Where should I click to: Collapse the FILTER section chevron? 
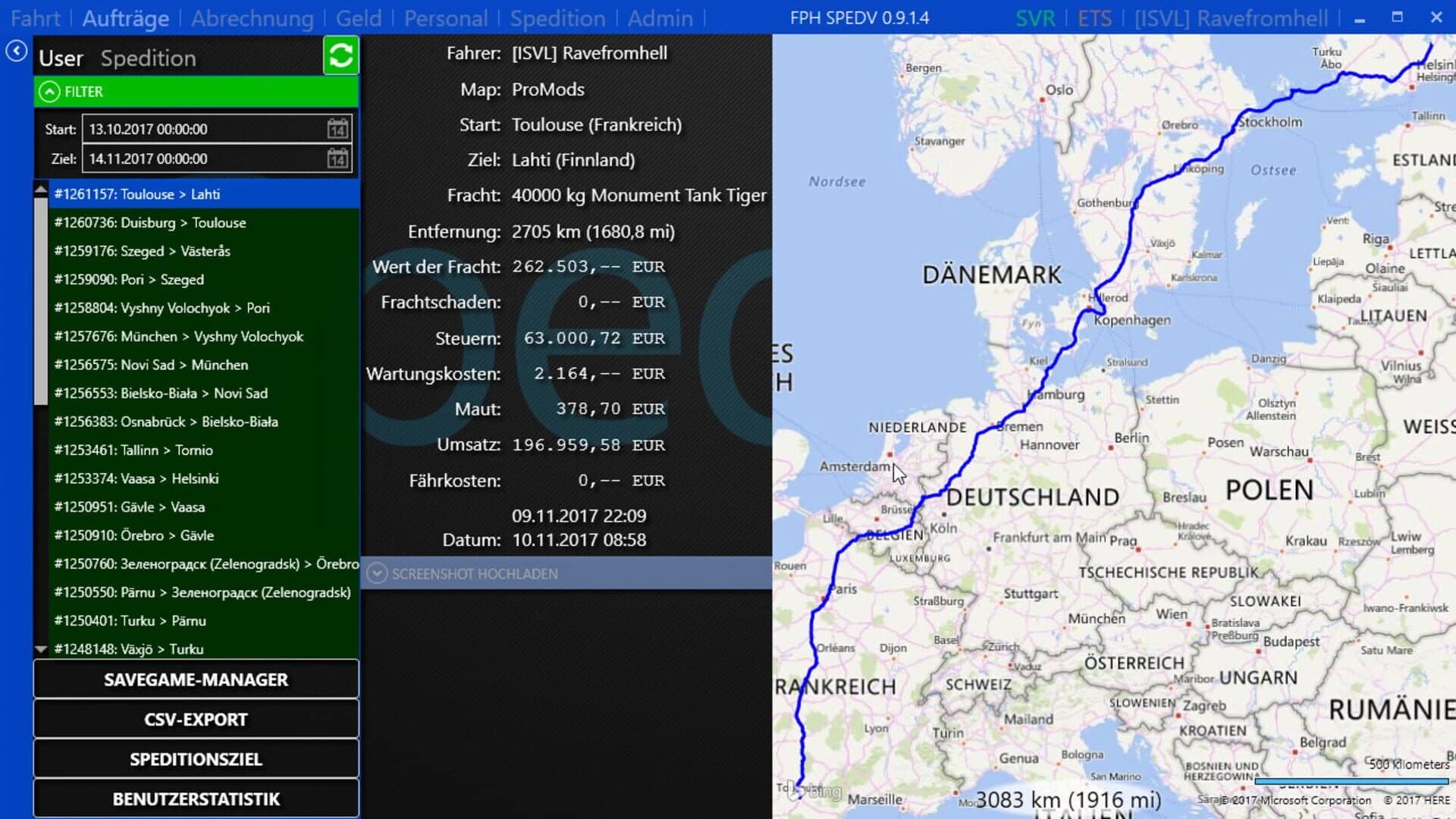click(49, 91)
